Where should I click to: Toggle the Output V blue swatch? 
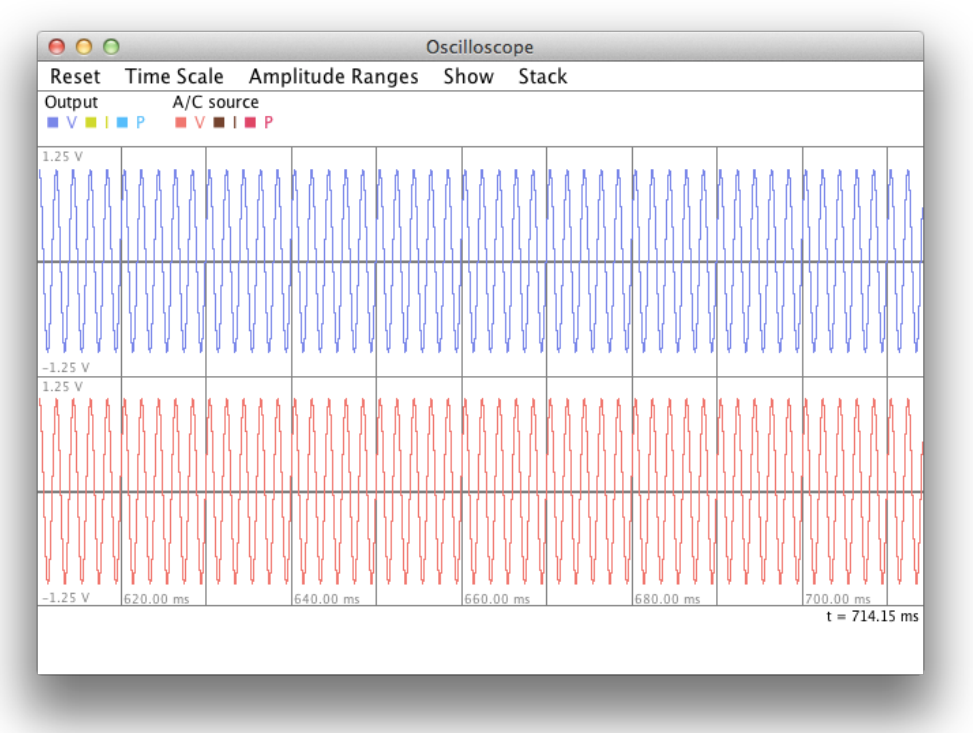point(53,122)
